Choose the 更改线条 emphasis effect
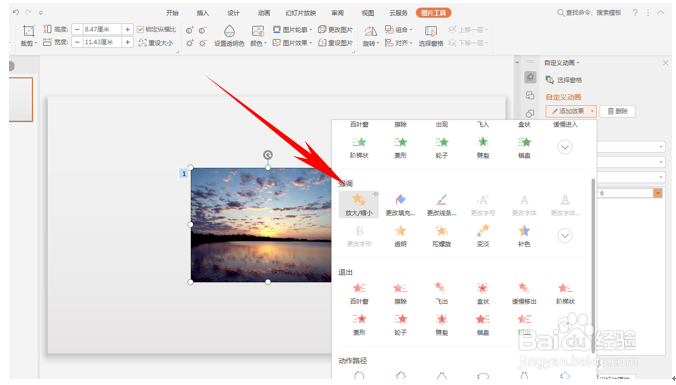676x385 pixels. point(441,204)
